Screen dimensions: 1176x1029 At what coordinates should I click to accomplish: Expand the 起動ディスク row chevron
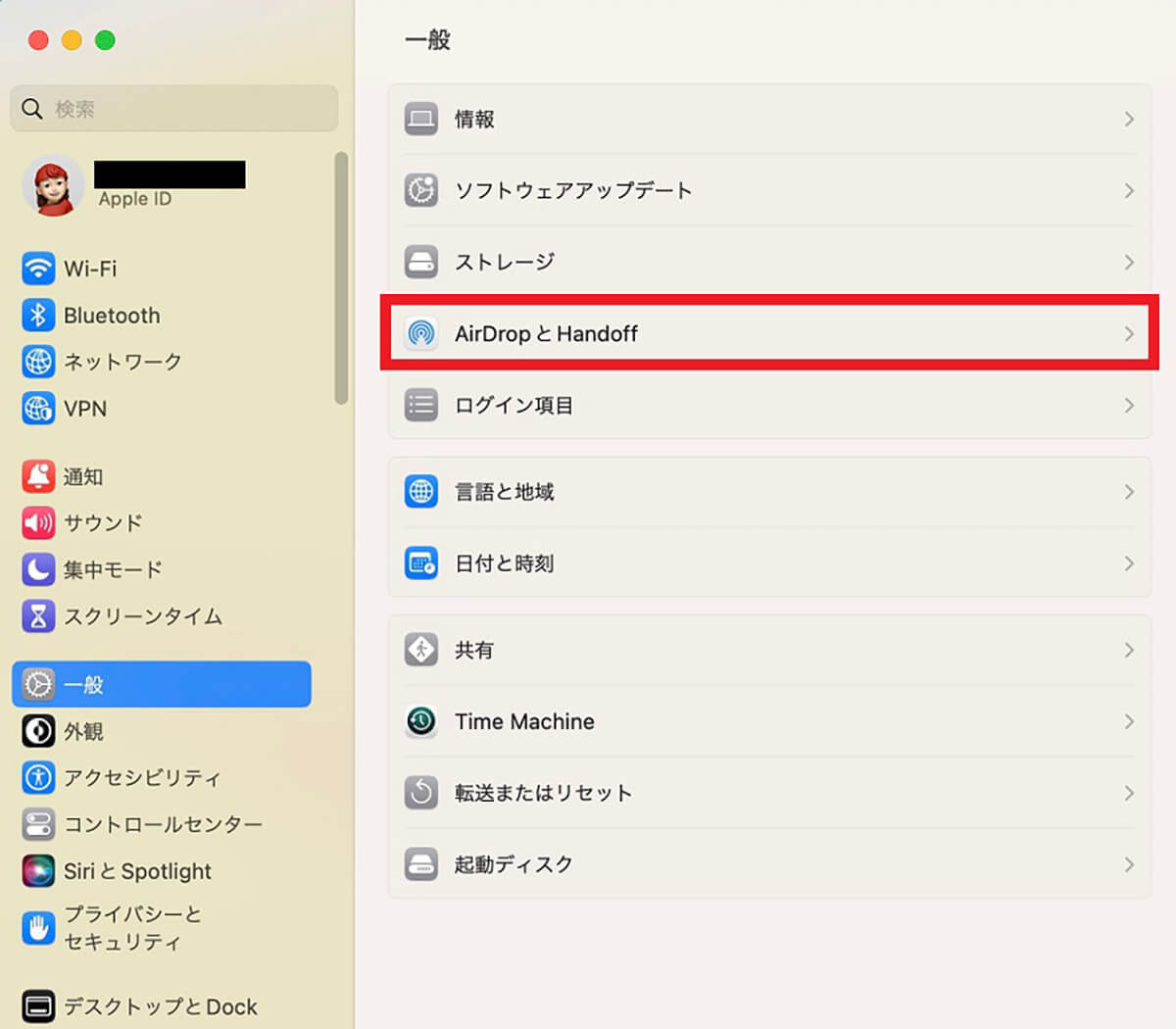pos(1129,864)
